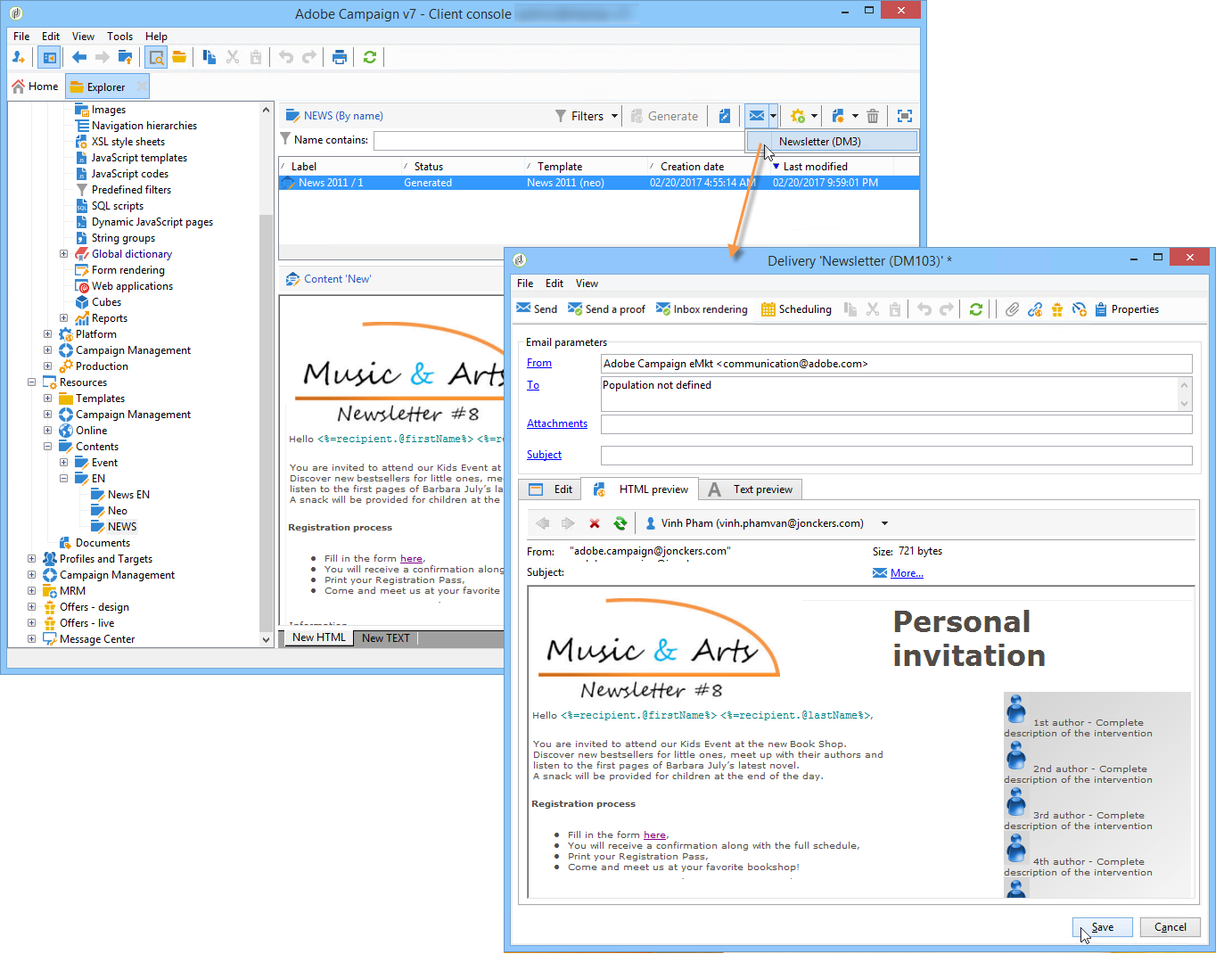Click the paperclip attachment icon in delivery window
Image resolution: width=1232 pixels, height=970 pixels.
click(x=1012, y=309)
